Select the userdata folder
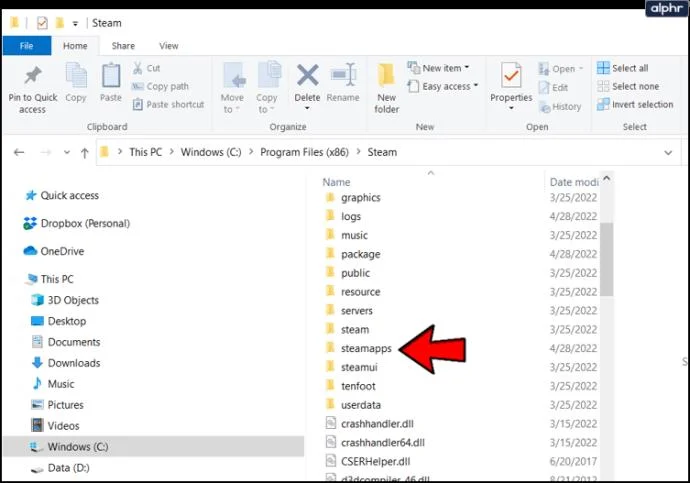Screen dimensions: 690x483 tap(353, 405)
